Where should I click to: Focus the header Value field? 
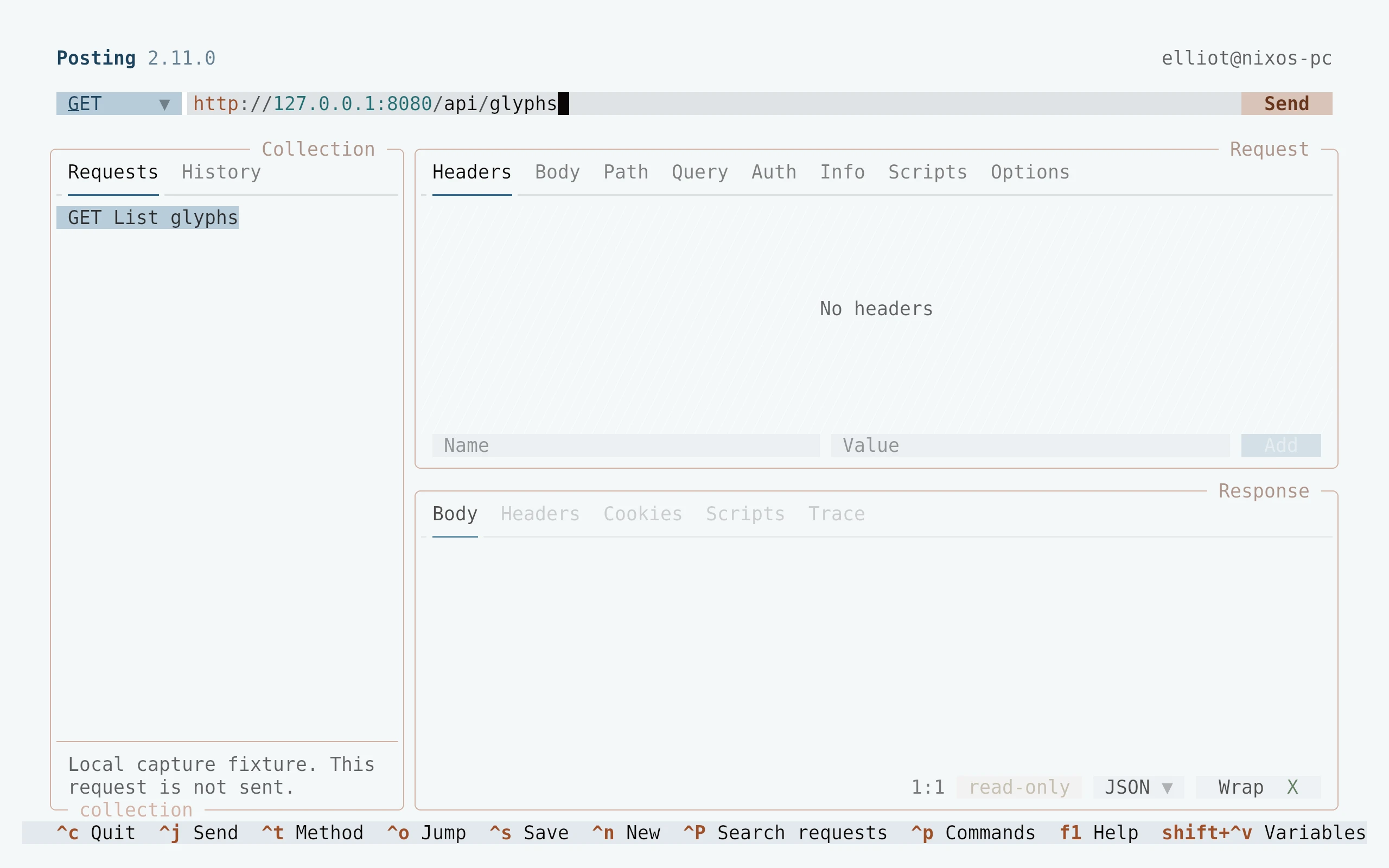pos(1030,445)
